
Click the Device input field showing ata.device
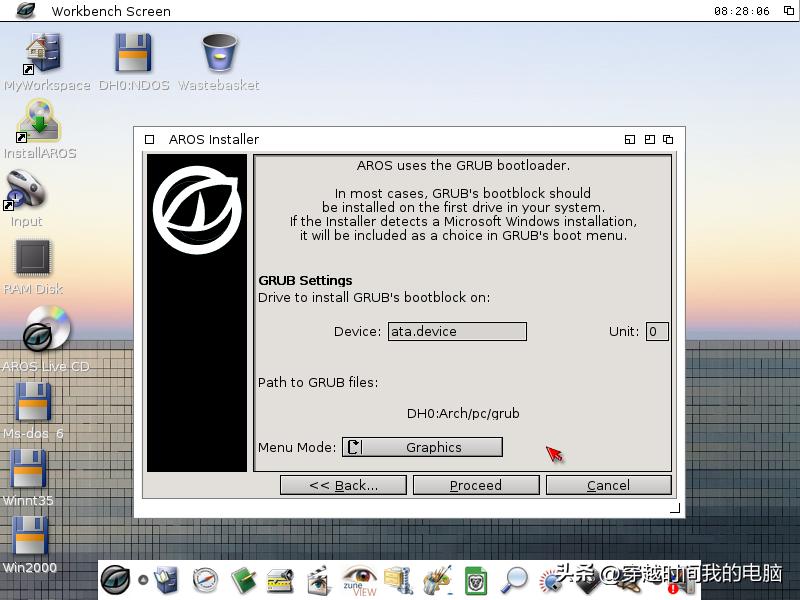pos(457,331)
